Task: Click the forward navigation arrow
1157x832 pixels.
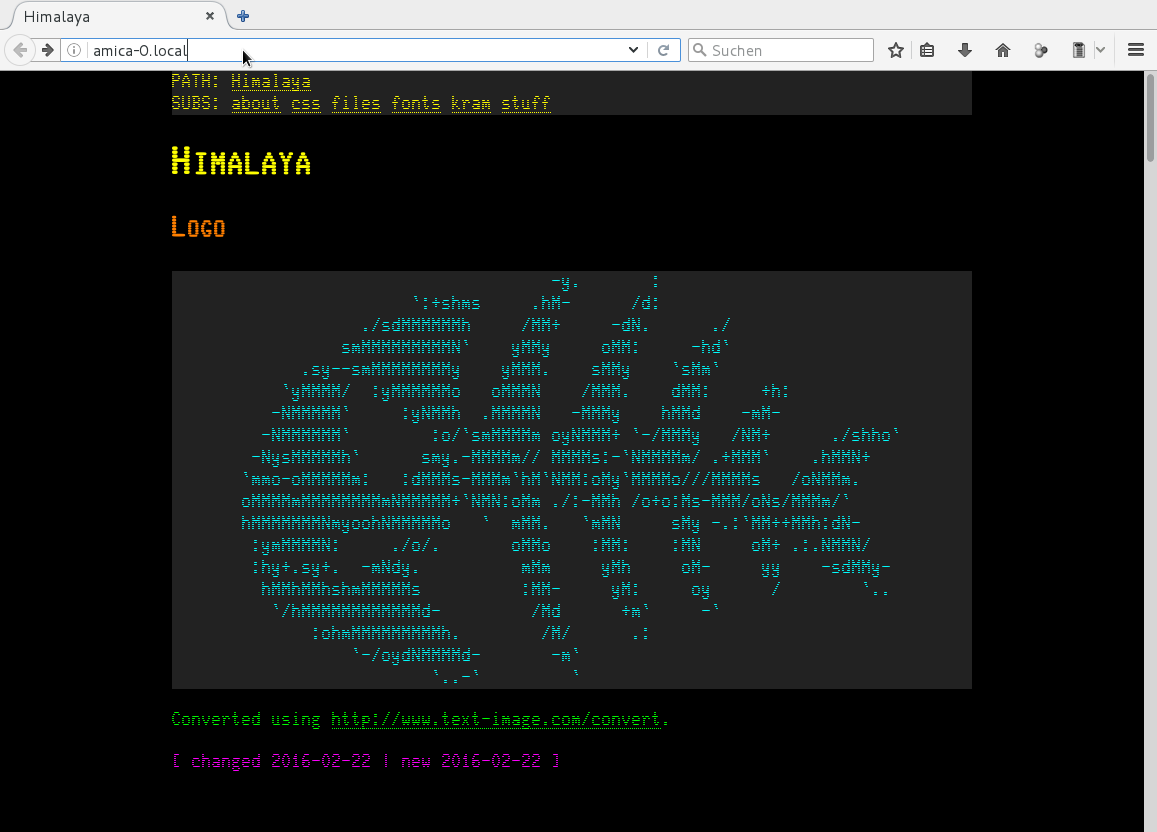Action: click(47, 50)
